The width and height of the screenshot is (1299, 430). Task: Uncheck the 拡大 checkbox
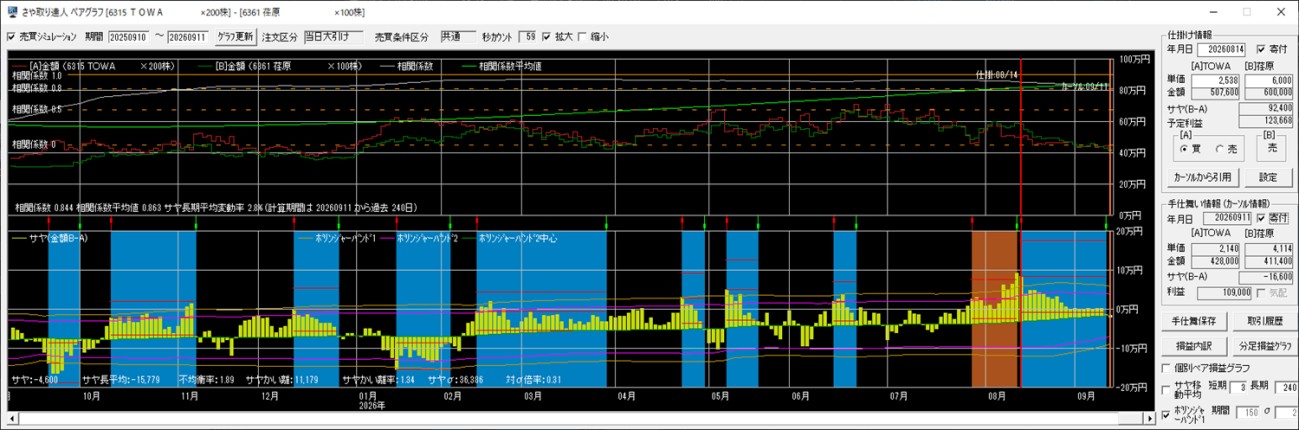point(546,37)
